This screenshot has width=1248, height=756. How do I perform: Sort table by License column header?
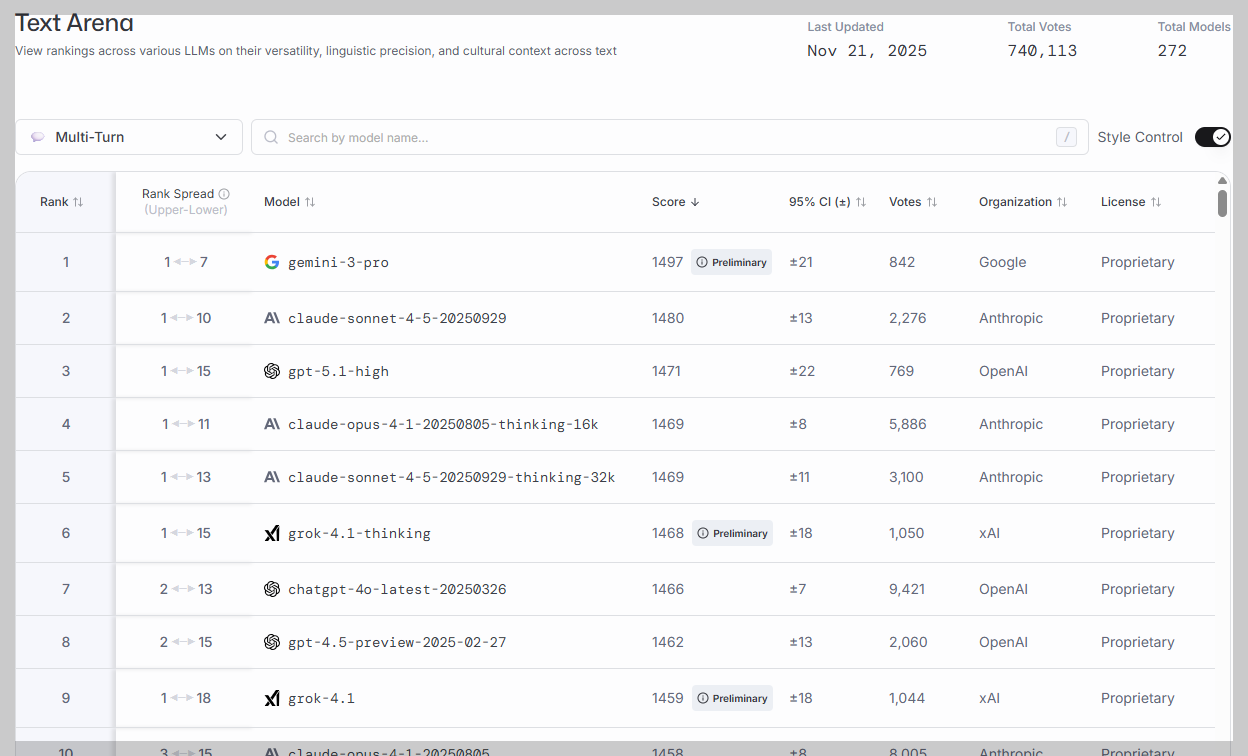(x=1131, y=202)
